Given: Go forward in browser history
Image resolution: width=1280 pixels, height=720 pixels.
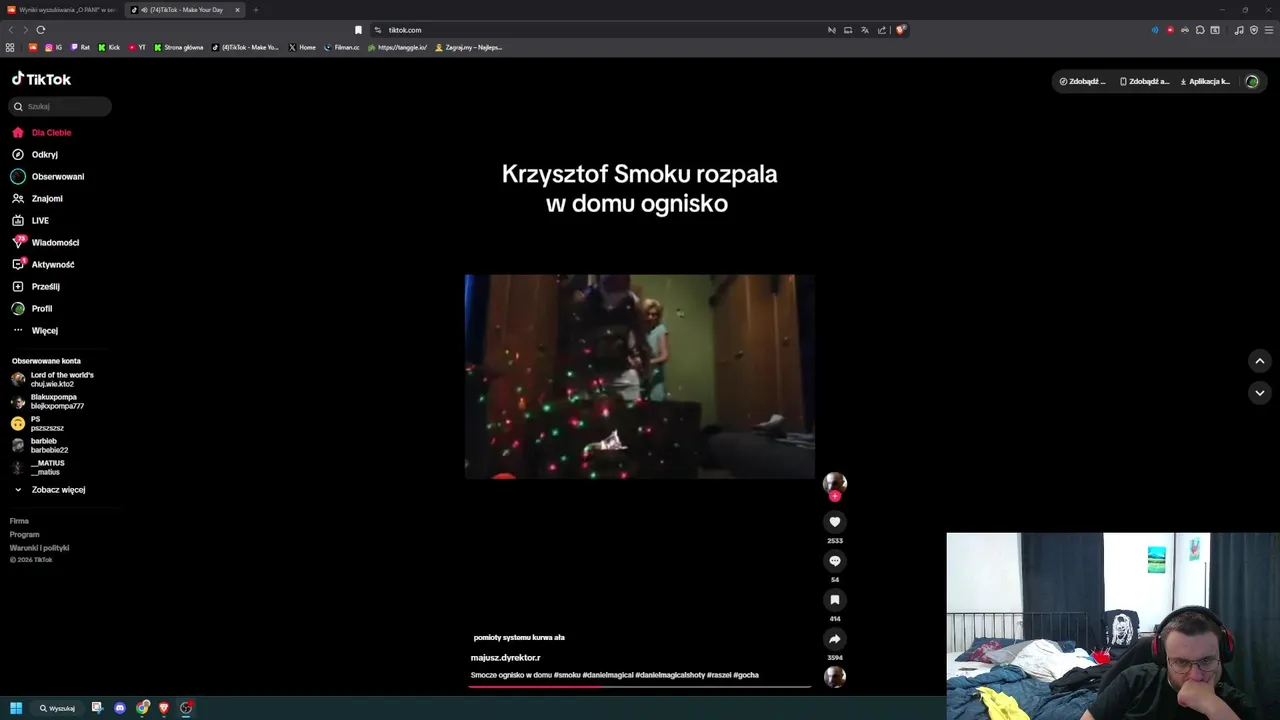Looking at the screenshot, I should pyautogui.click(x=25, y=30).
